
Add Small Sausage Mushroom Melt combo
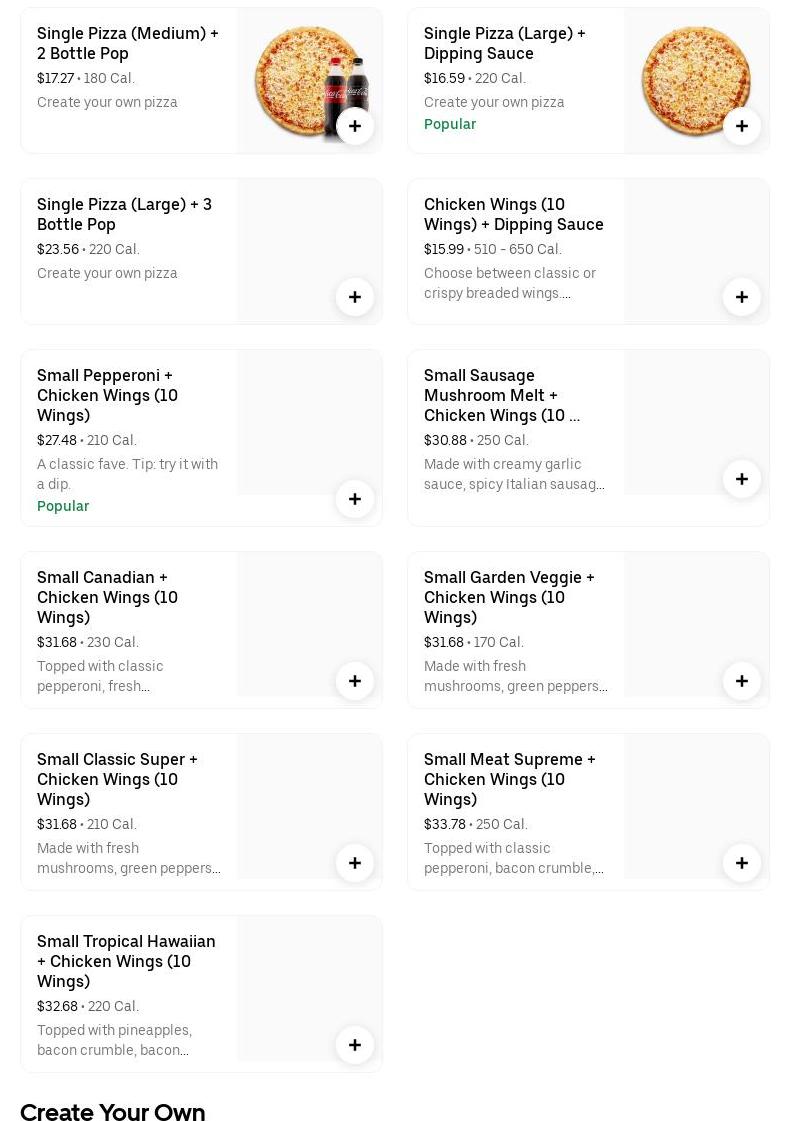tap(742, 479)
